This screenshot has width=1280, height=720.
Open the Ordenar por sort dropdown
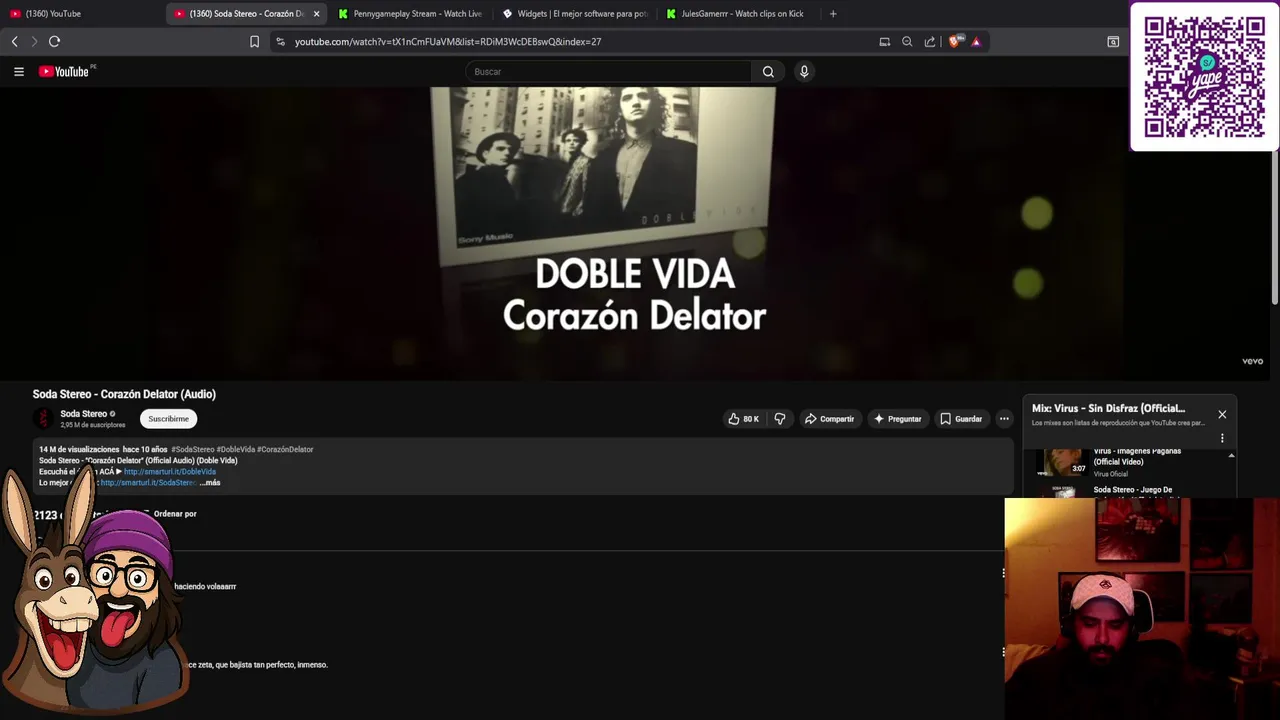pos(175,514)
